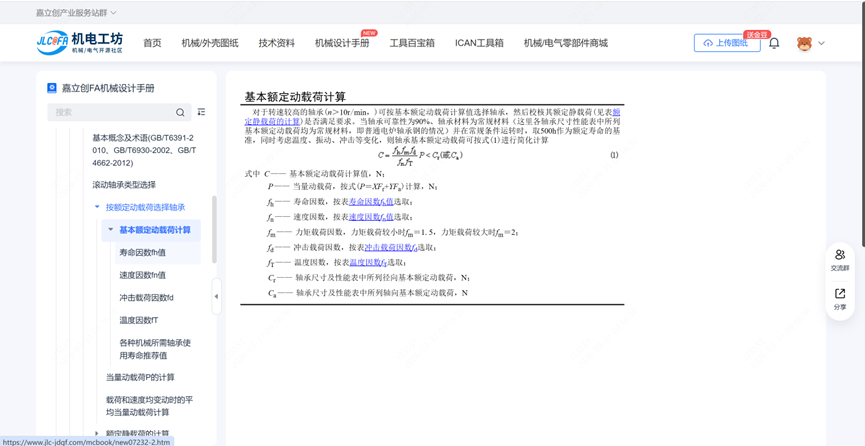Click the sidebar vertical scrollbar

point(214,230)
